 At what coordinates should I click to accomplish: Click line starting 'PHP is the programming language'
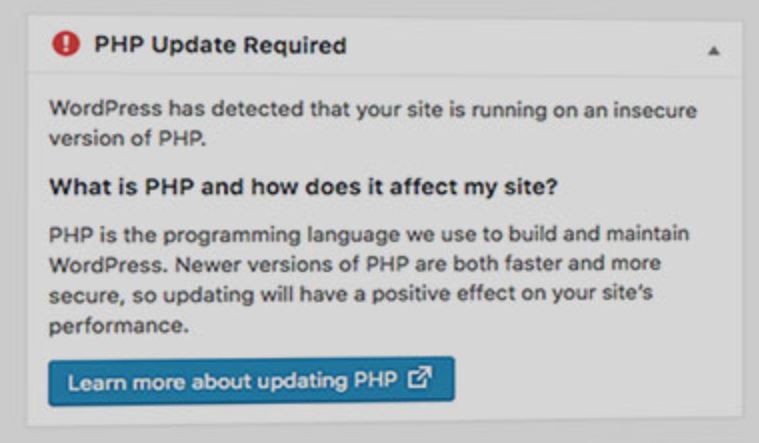[369, 234]
